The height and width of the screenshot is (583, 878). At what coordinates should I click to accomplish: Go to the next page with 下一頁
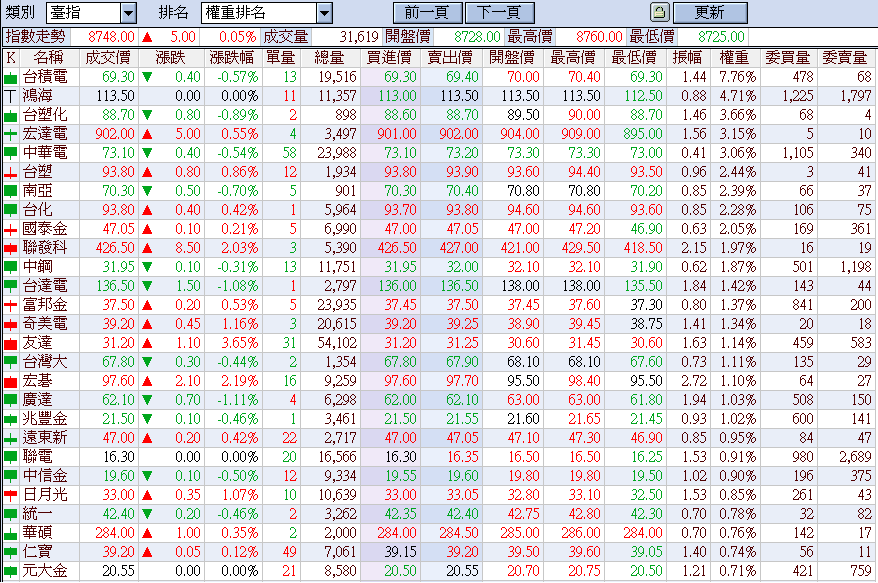pos(499,12)
